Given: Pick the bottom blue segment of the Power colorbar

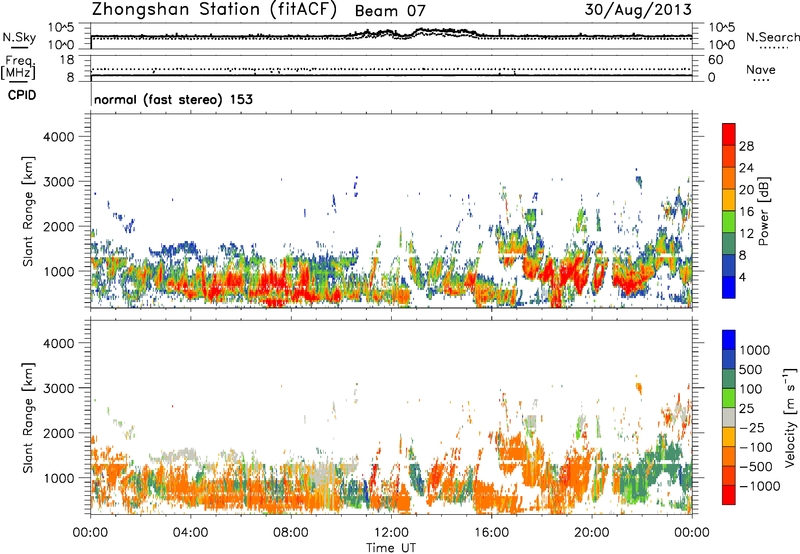Looking at the screenshot, I should [x=729, y=287].
